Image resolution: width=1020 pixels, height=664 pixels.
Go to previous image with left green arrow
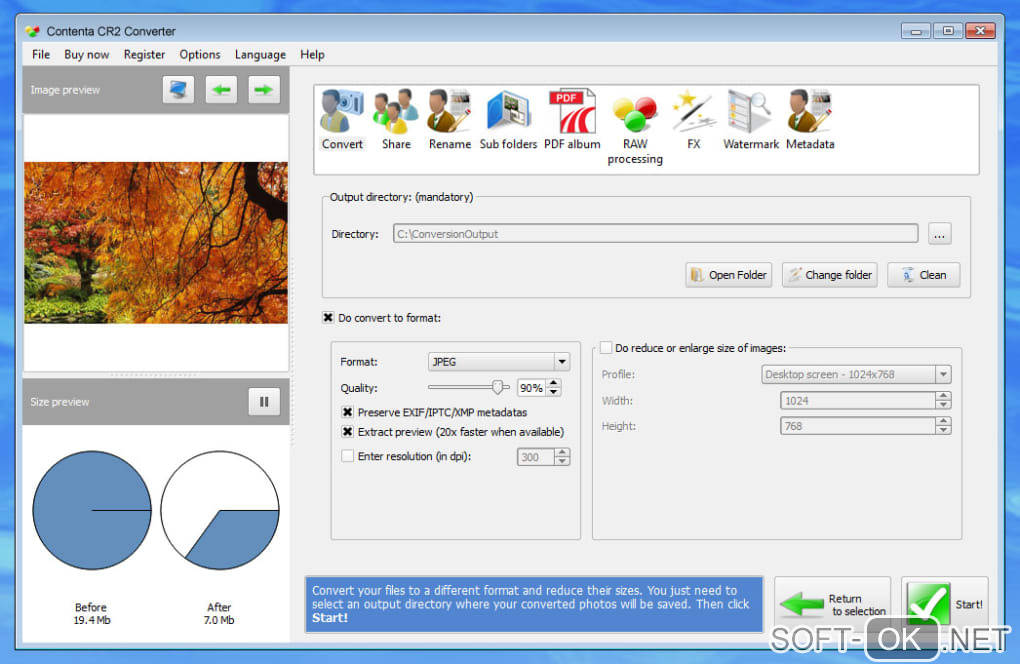221,90
